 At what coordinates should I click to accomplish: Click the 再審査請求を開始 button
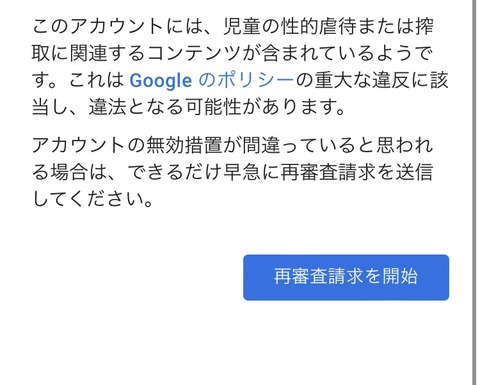click(x=346, y=277)
